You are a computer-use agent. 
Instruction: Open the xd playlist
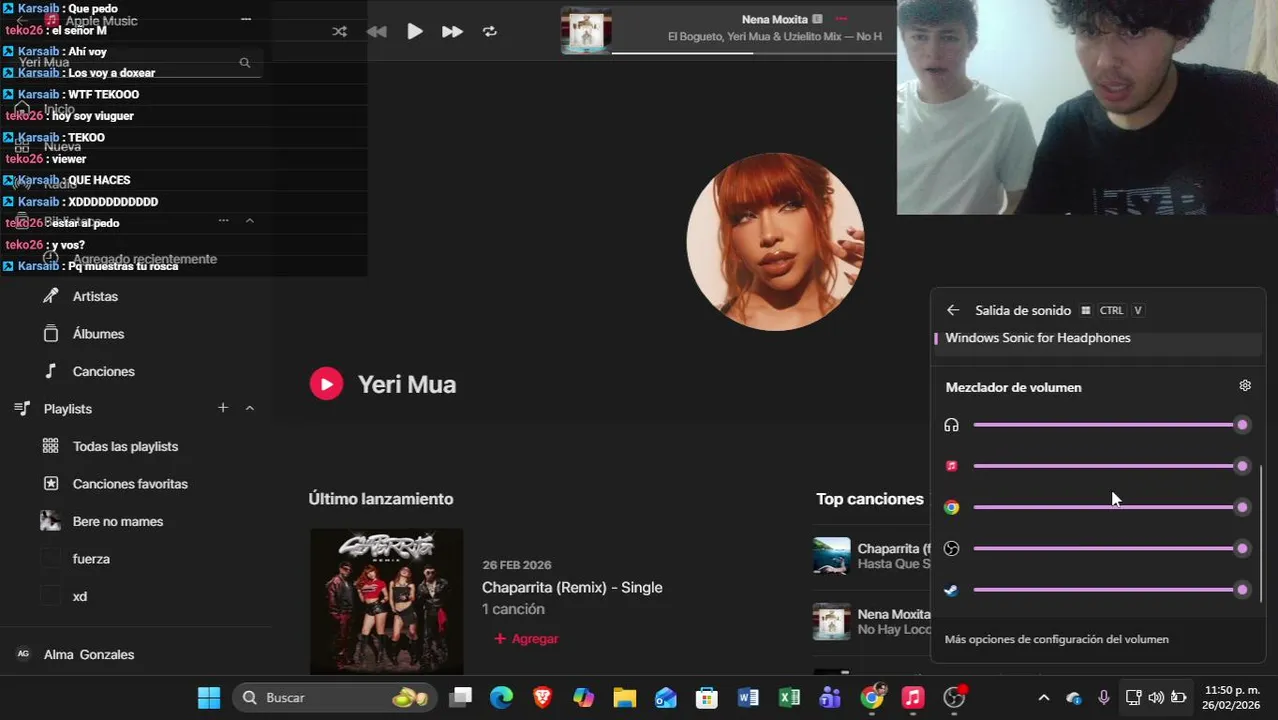[x=80, y=596]
